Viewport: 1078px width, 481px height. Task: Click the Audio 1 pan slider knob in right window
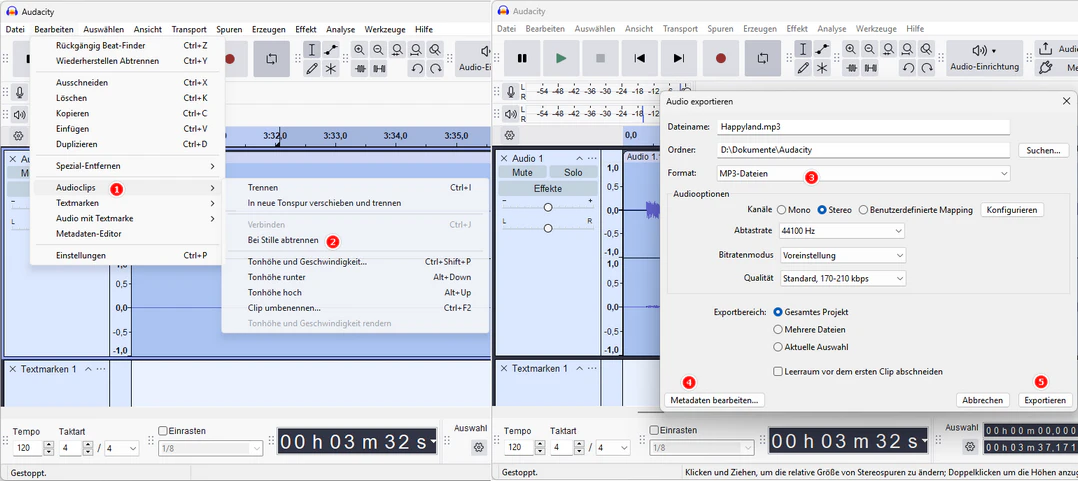pyautogui.click(x=548, y=228)
